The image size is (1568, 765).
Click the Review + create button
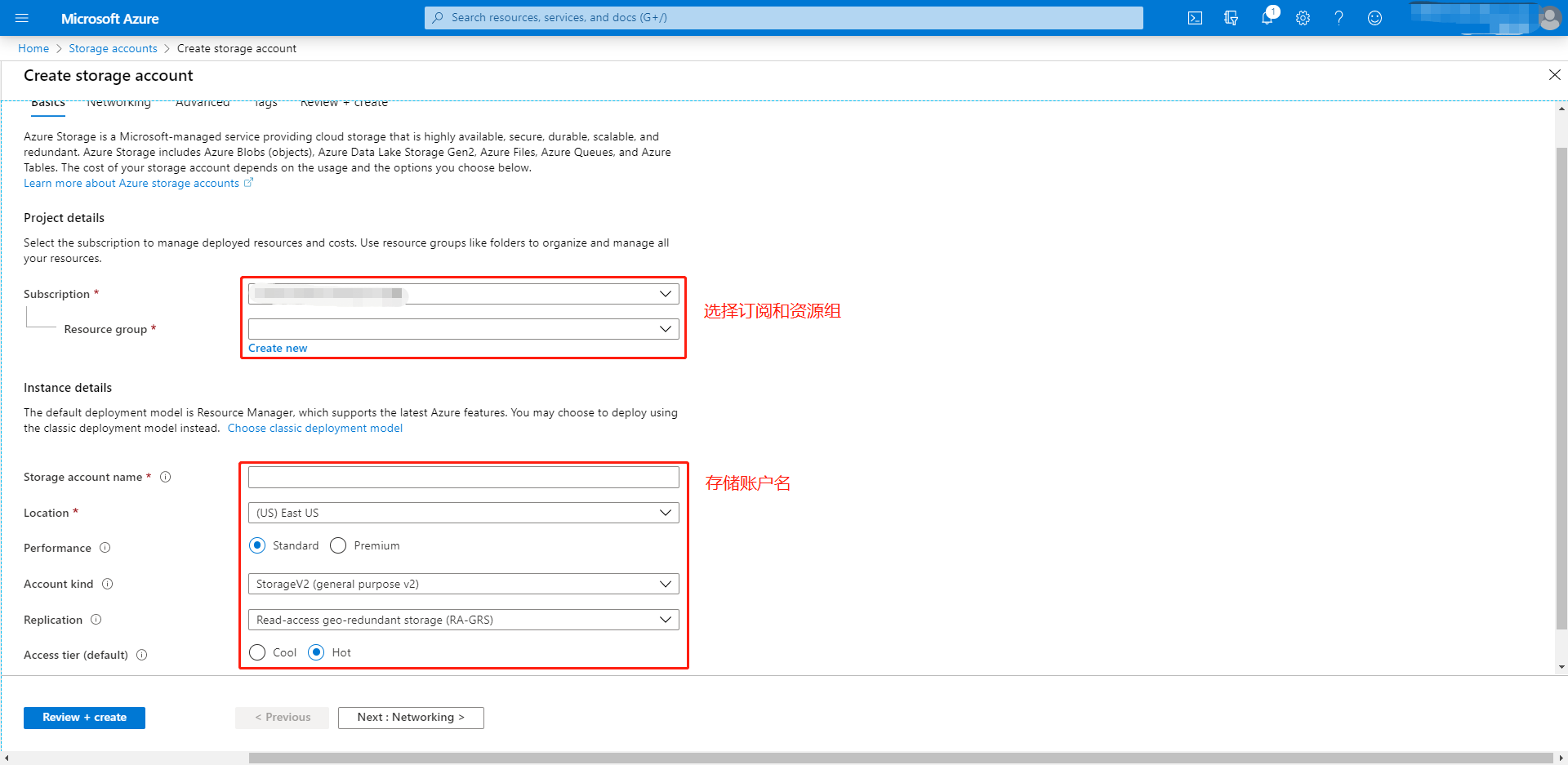pyautogui.click(x=84, y=718)
